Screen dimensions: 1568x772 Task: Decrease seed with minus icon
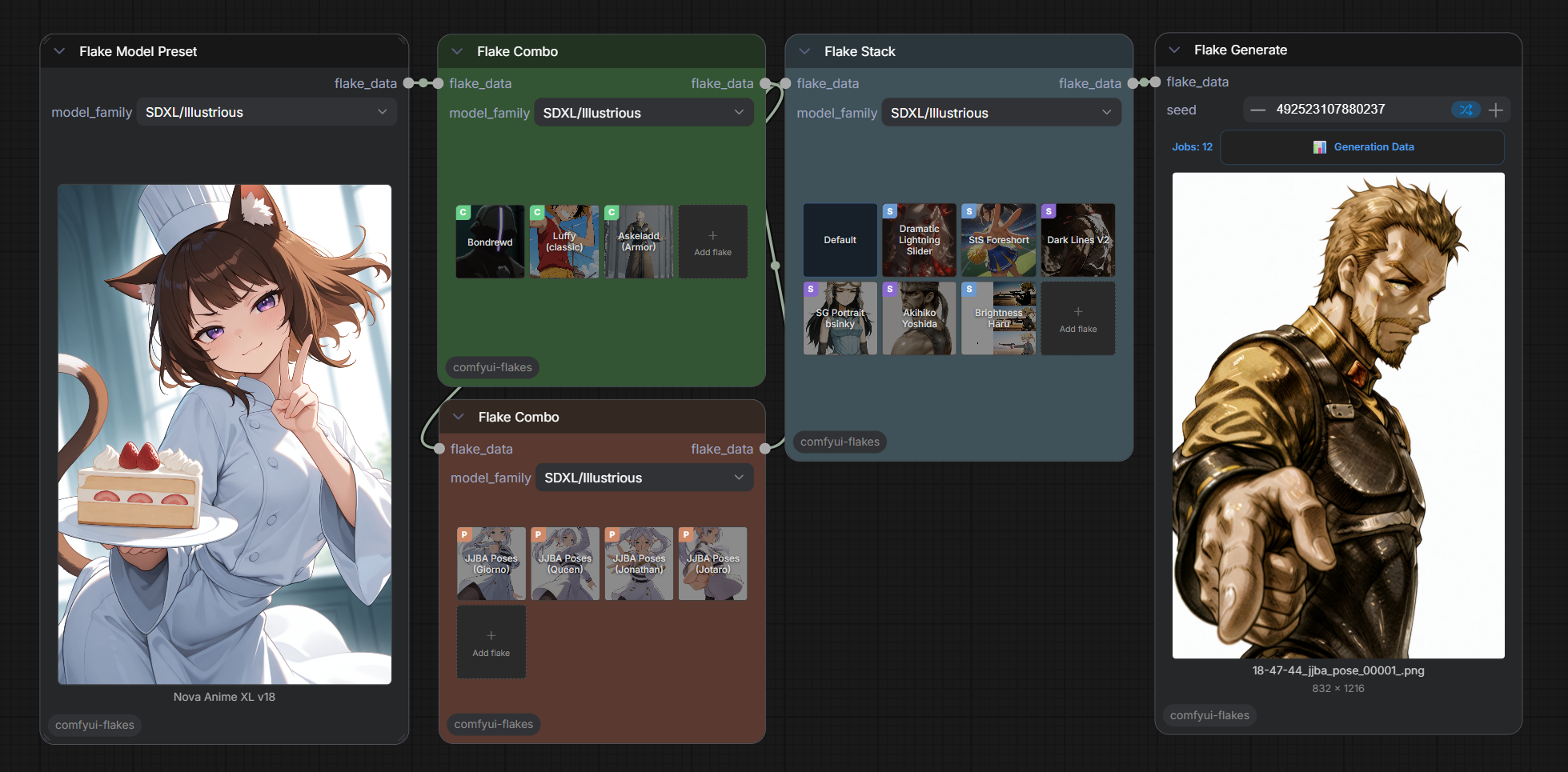pos(1257,110)
